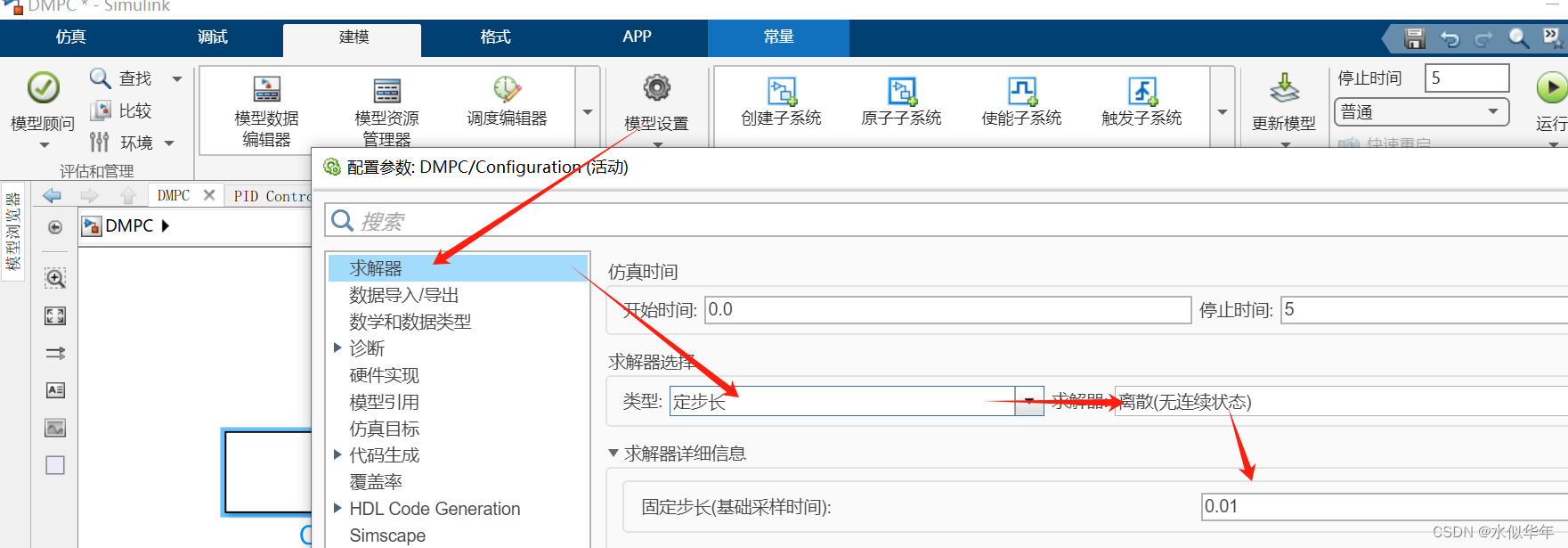Click the search magnifier in top-right toolbar
The height and width of the screenshot is (548, 1568).
click(1518, 38)
